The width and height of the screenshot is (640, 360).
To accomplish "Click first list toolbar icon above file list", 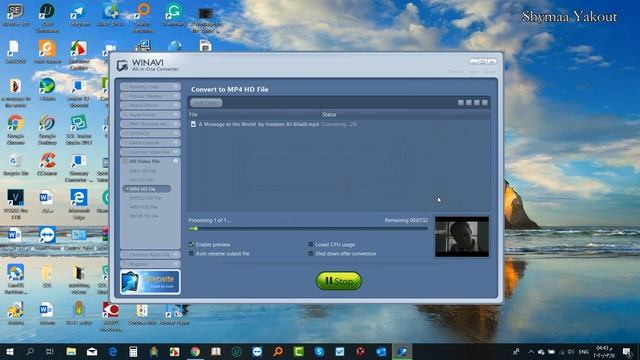I will [x=461, y=102].
